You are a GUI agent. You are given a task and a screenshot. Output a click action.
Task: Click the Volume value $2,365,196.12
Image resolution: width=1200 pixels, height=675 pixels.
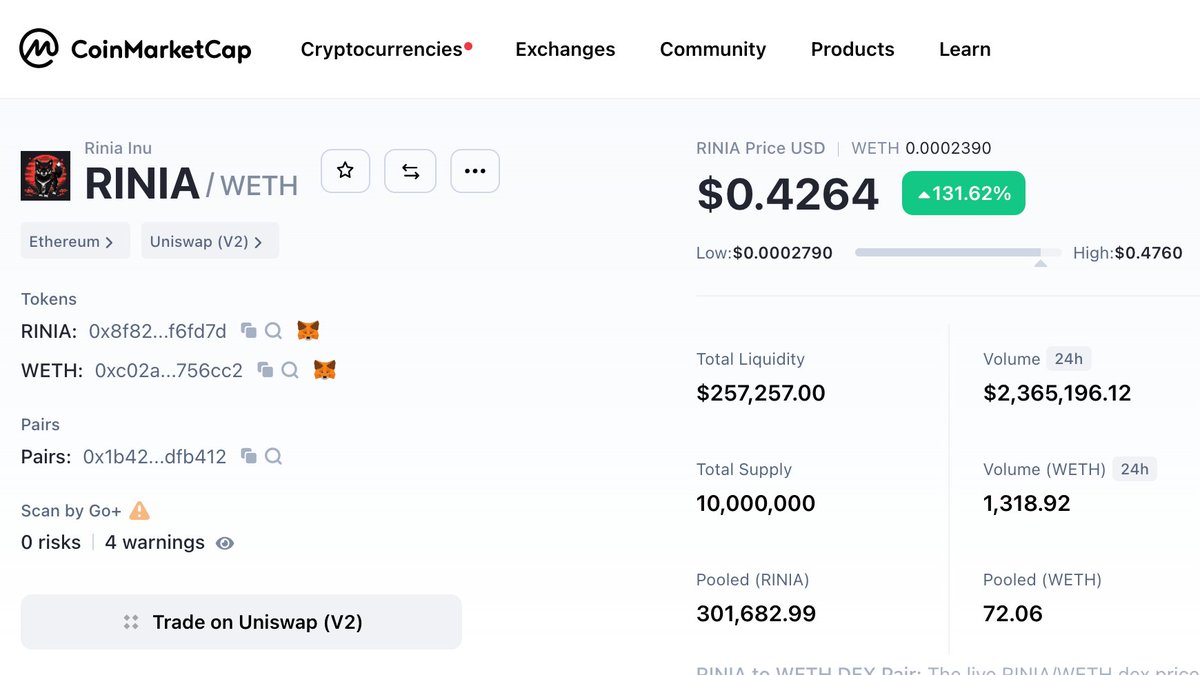[1058, 393]
